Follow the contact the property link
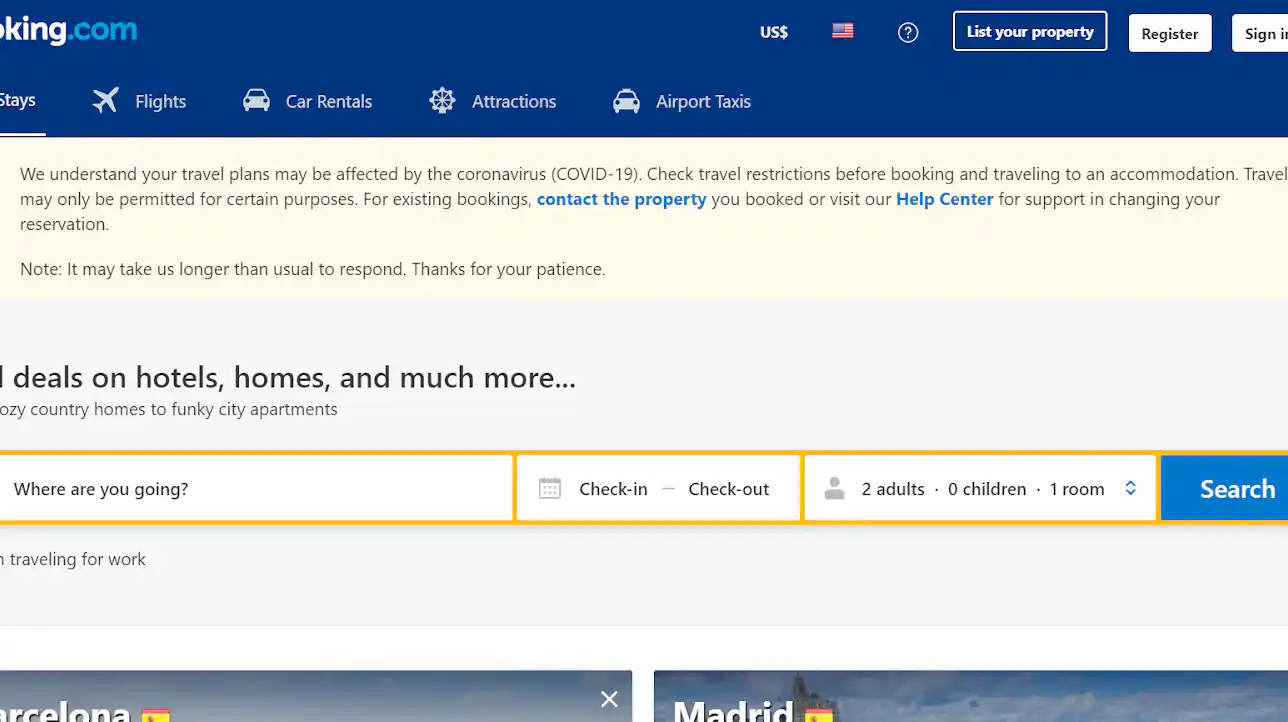Viewport: 1288px width, 722px height. [x=621, y=199]
